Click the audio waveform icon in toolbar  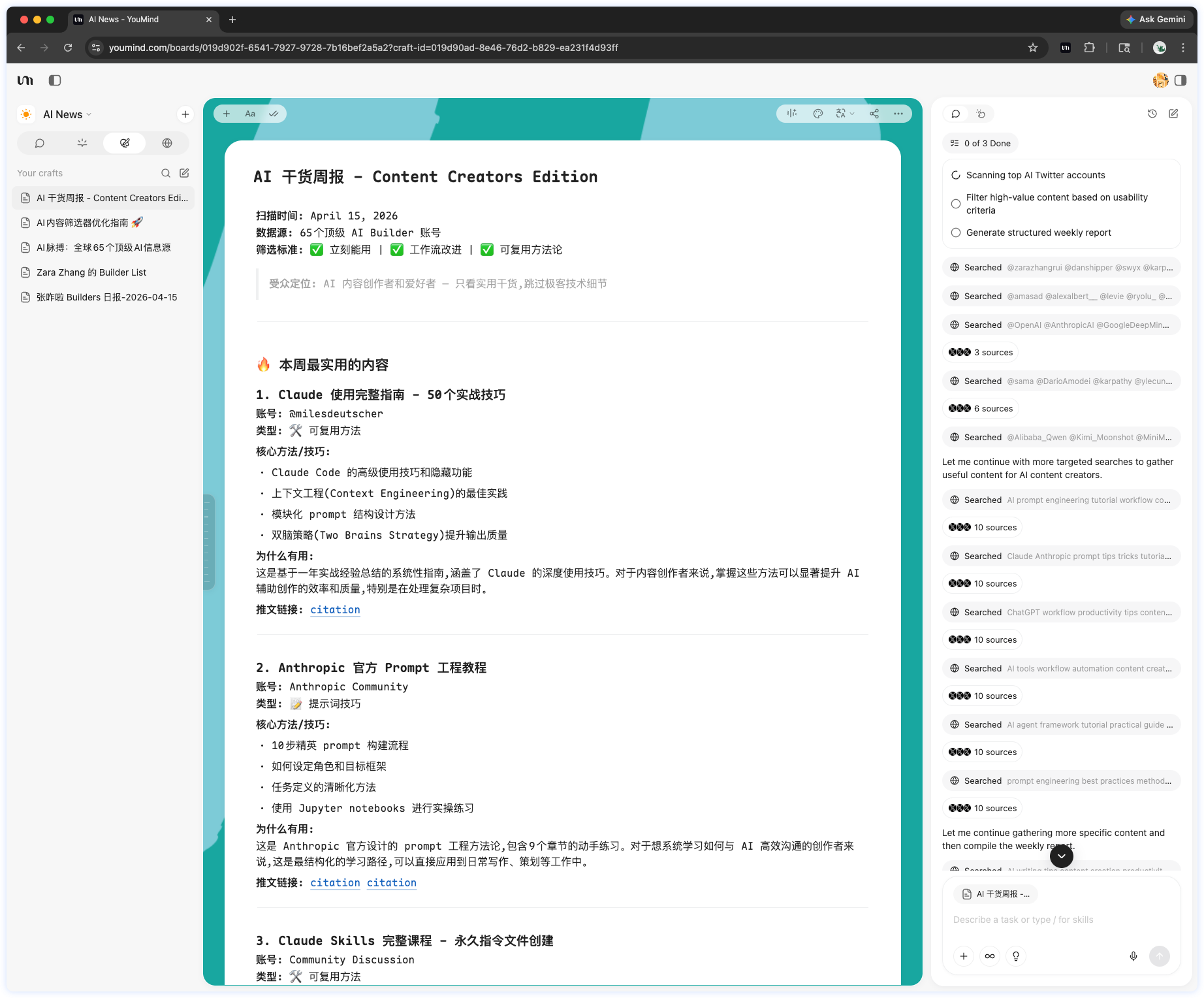[x=792, y=114]
